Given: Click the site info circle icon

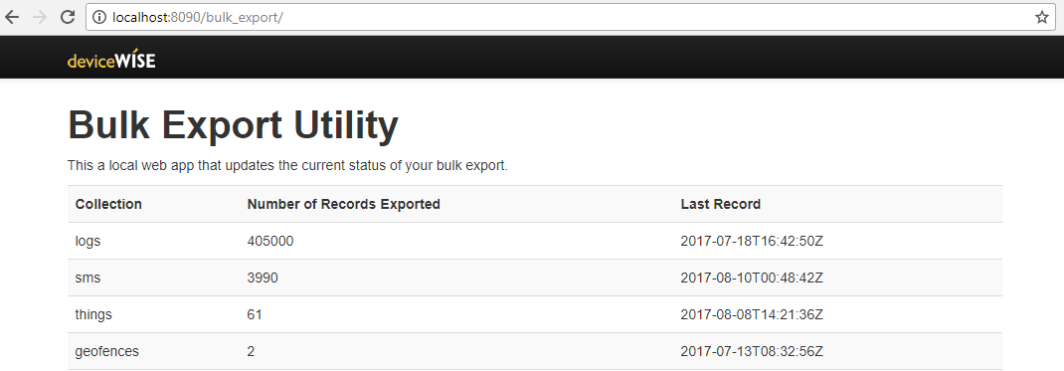Looking at the screenshot, I should coord(99,18).
